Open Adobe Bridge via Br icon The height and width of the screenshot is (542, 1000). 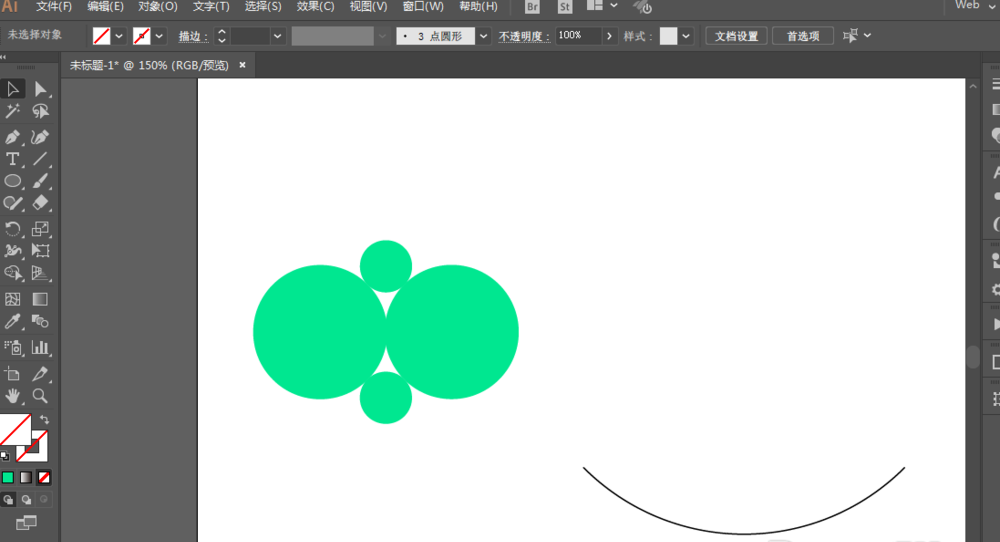[532, 7]
